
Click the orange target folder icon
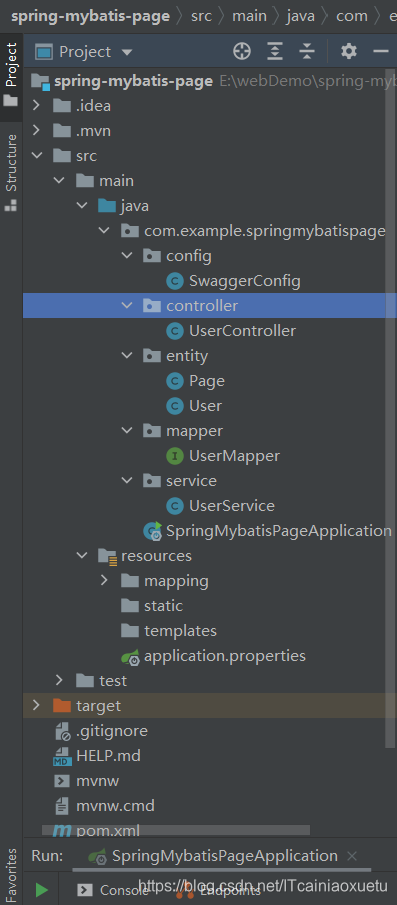pos(62,705)
